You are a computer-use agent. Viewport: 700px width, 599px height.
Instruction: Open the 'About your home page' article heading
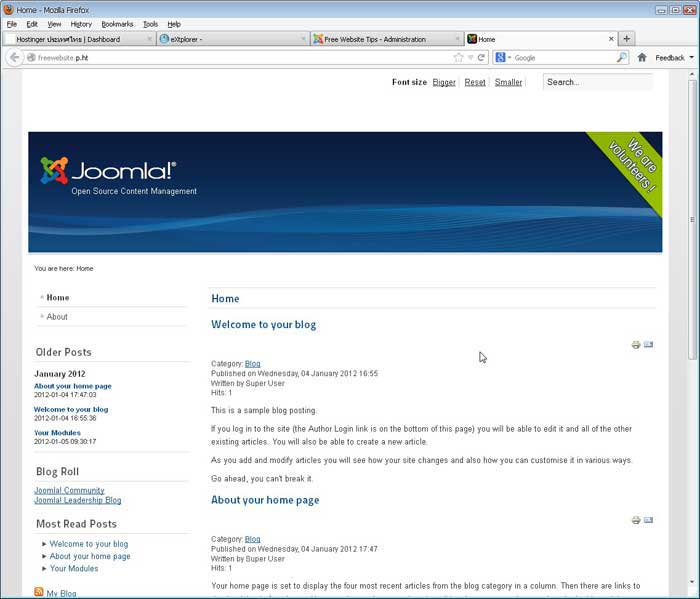pos(265,500)
